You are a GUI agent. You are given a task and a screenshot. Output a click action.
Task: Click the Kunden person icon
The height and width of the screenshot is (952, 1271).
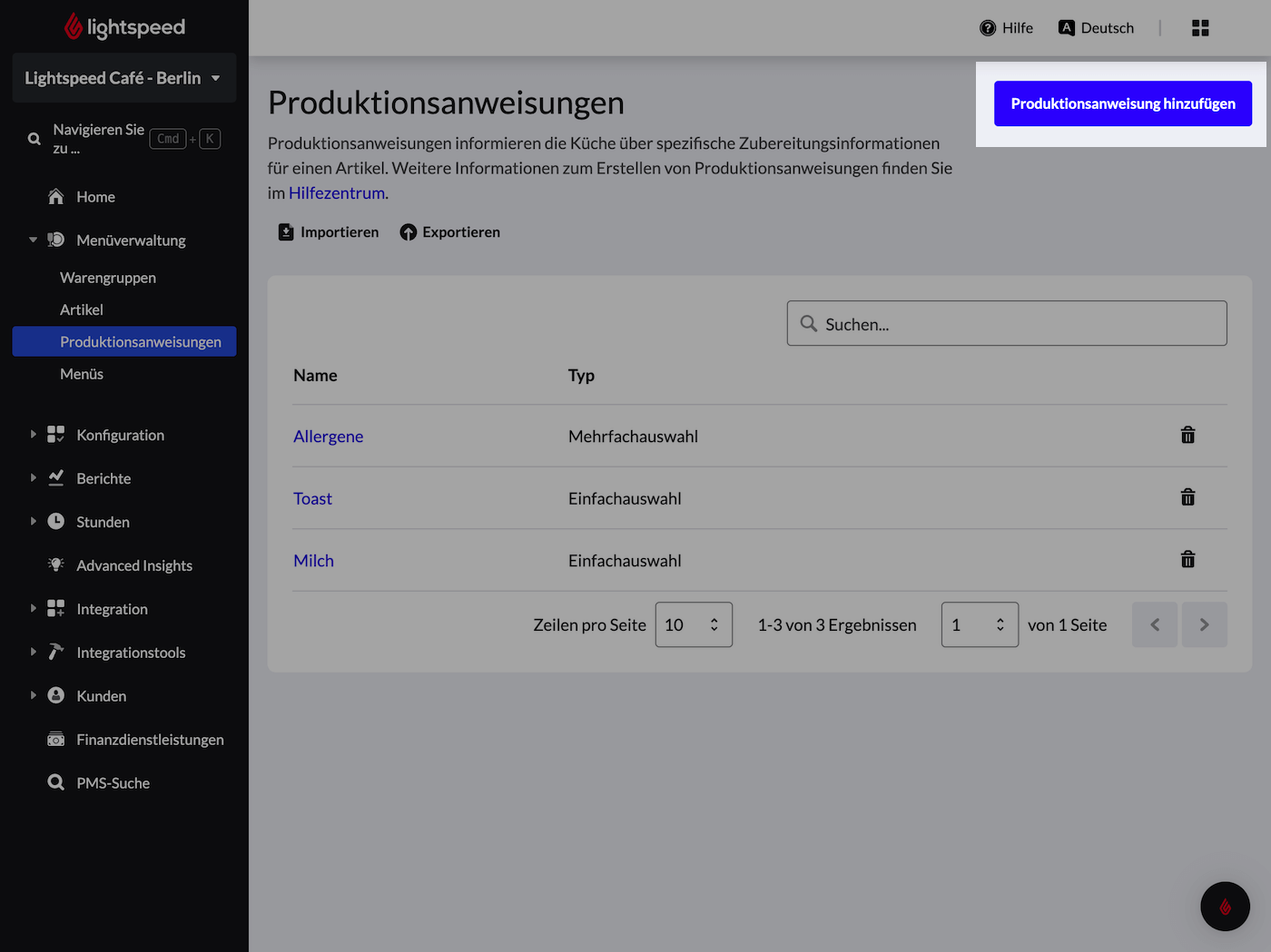[56, 695]
